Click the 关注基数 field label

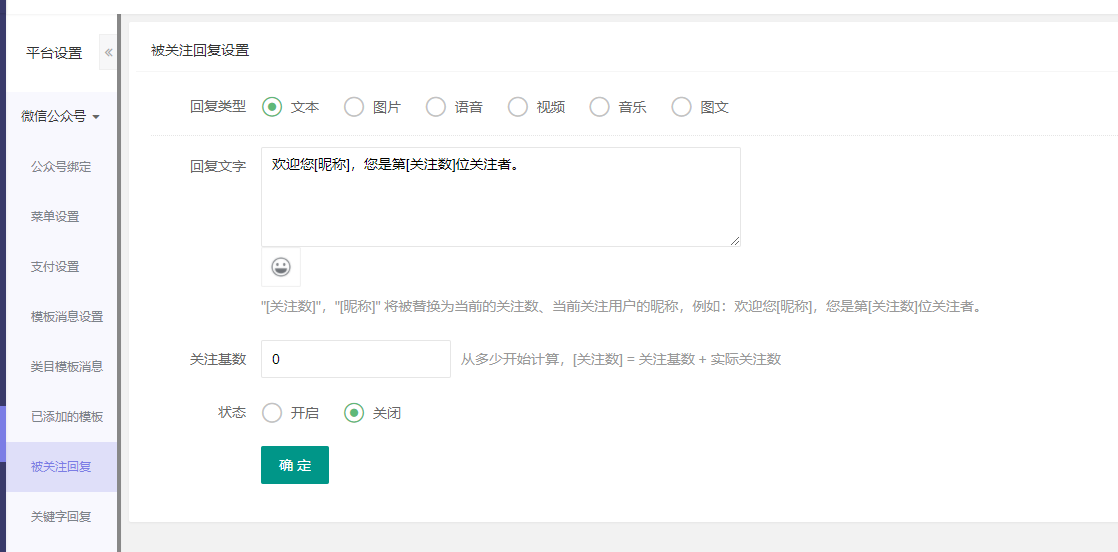(217, 359)
